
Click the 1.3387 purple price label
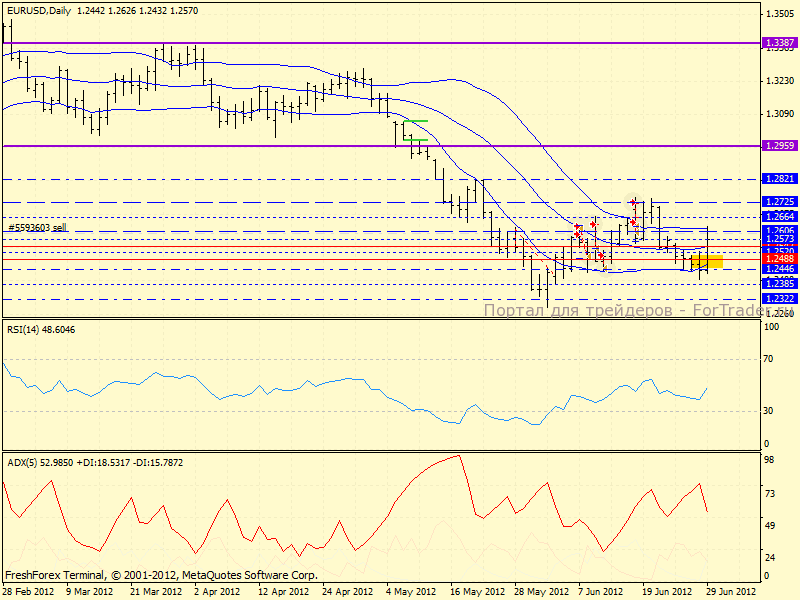point(778,43)
